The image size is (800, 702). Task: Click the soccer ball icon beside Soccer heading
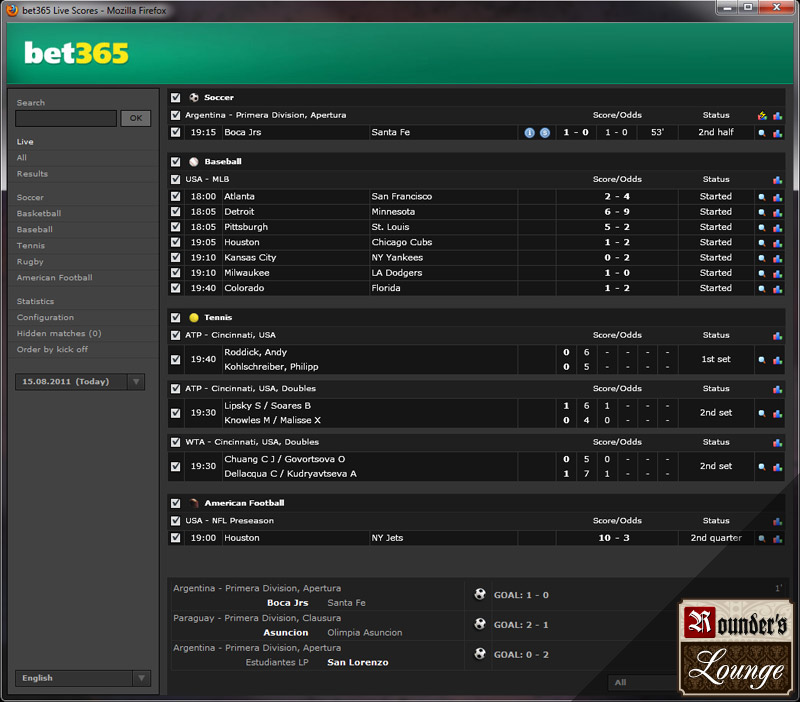[193, 97]
